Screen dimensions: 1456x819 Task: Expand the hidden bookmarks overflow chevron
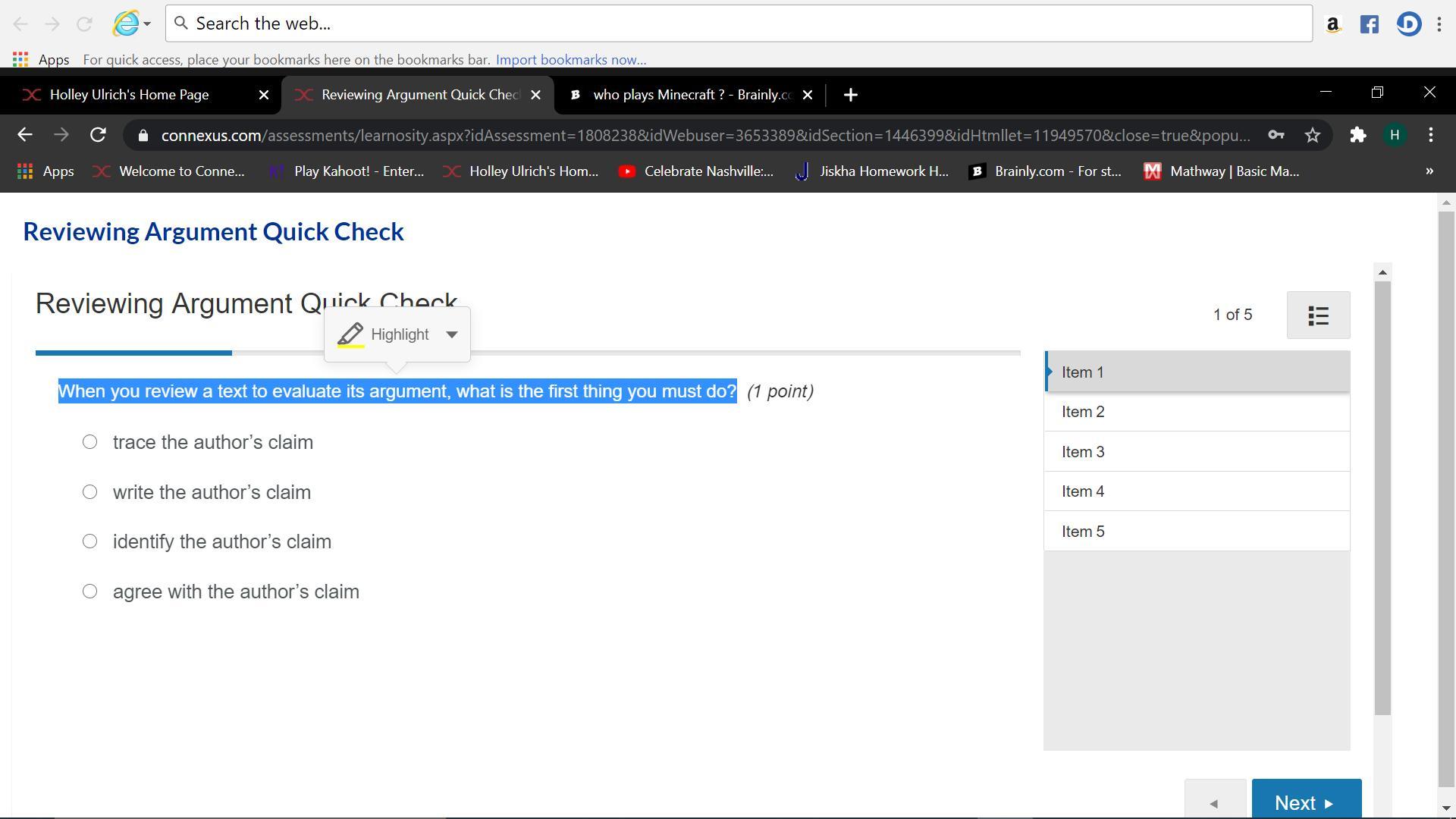1429,171
